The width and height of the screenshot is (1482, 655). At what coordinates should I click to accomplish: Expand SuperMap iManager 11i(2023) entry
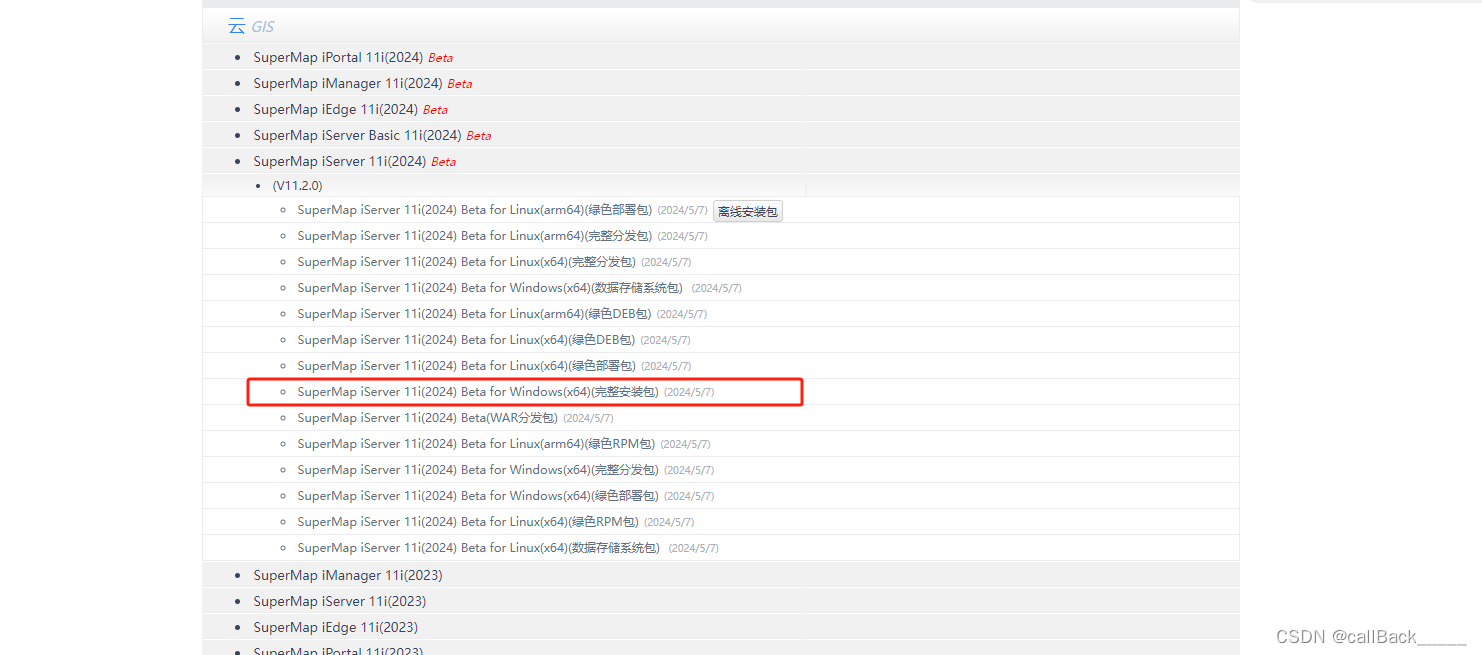(x=348, y=575)
